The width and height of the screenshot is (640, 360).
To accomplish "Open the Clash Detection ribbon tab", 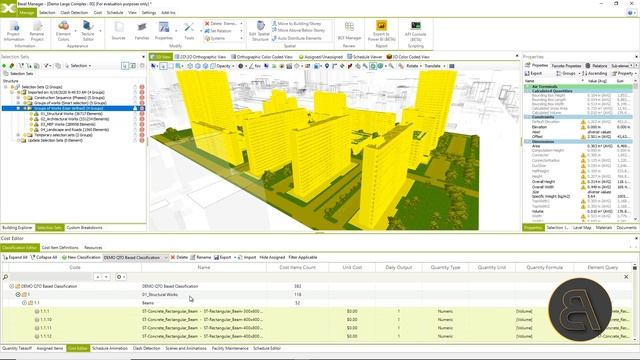I will (x=74, y=13).
